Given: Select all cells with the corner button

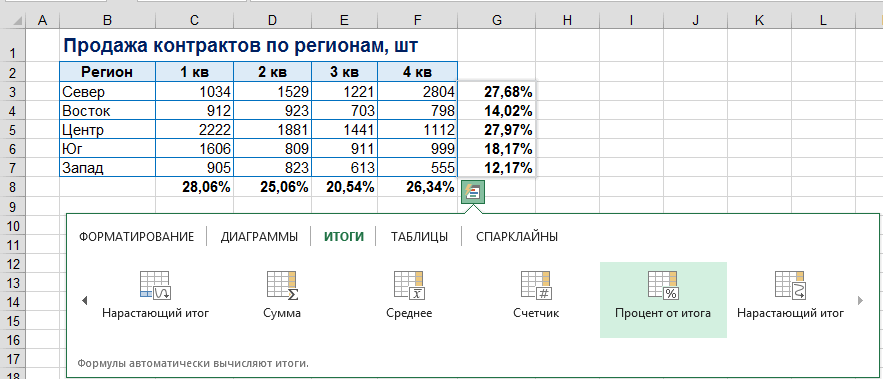Looking at the screenshot, I should (x=13, y=20).
